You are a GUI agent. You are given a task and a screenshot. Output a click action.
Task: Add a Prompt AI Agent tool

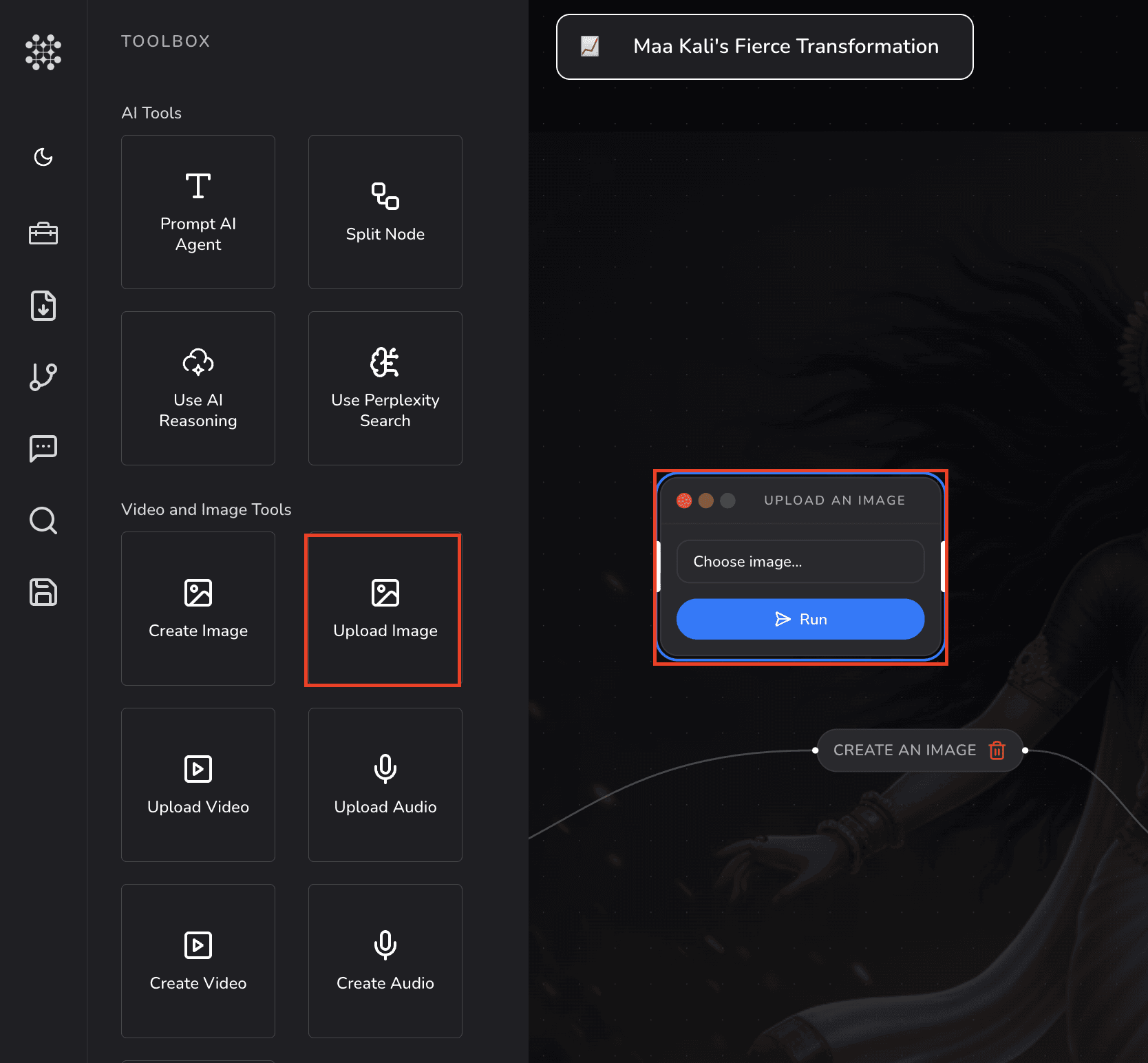click(x=198, y=212)
